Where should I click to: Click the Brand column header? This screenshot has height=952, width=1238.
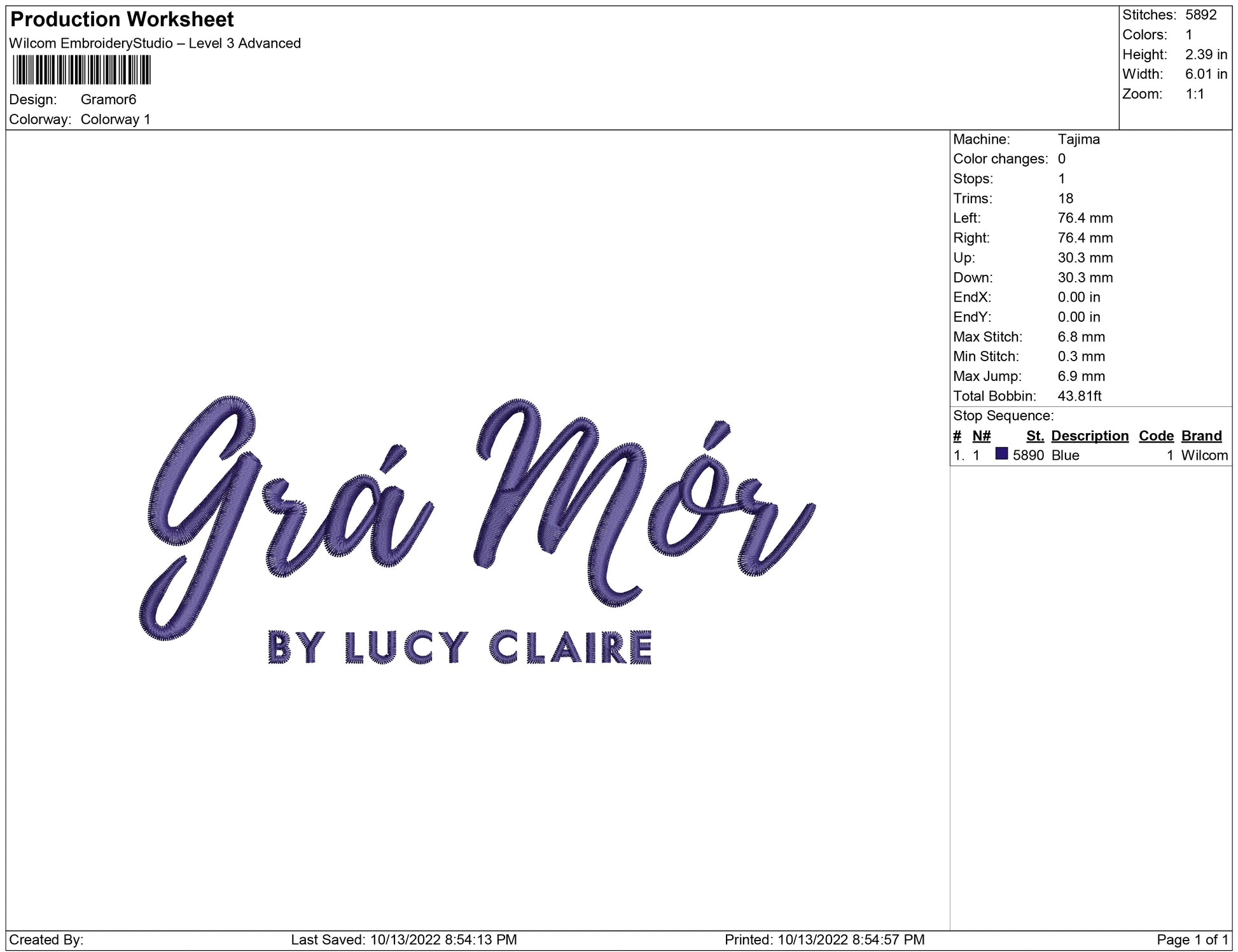point(1201,436)
